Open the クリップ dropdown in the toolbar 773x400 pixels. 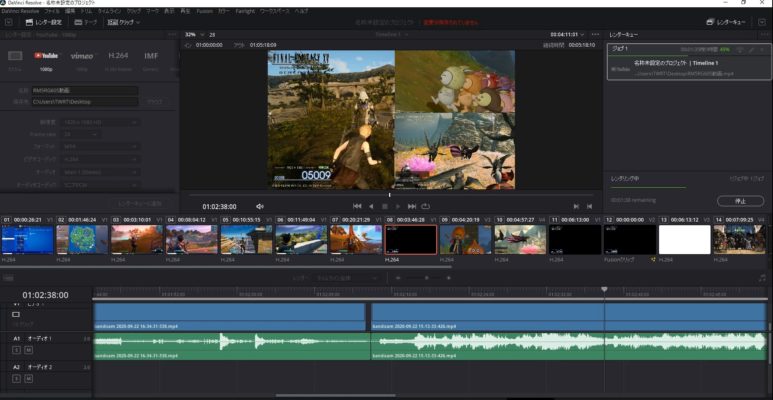pyautogui.click(x=123, y=22)
